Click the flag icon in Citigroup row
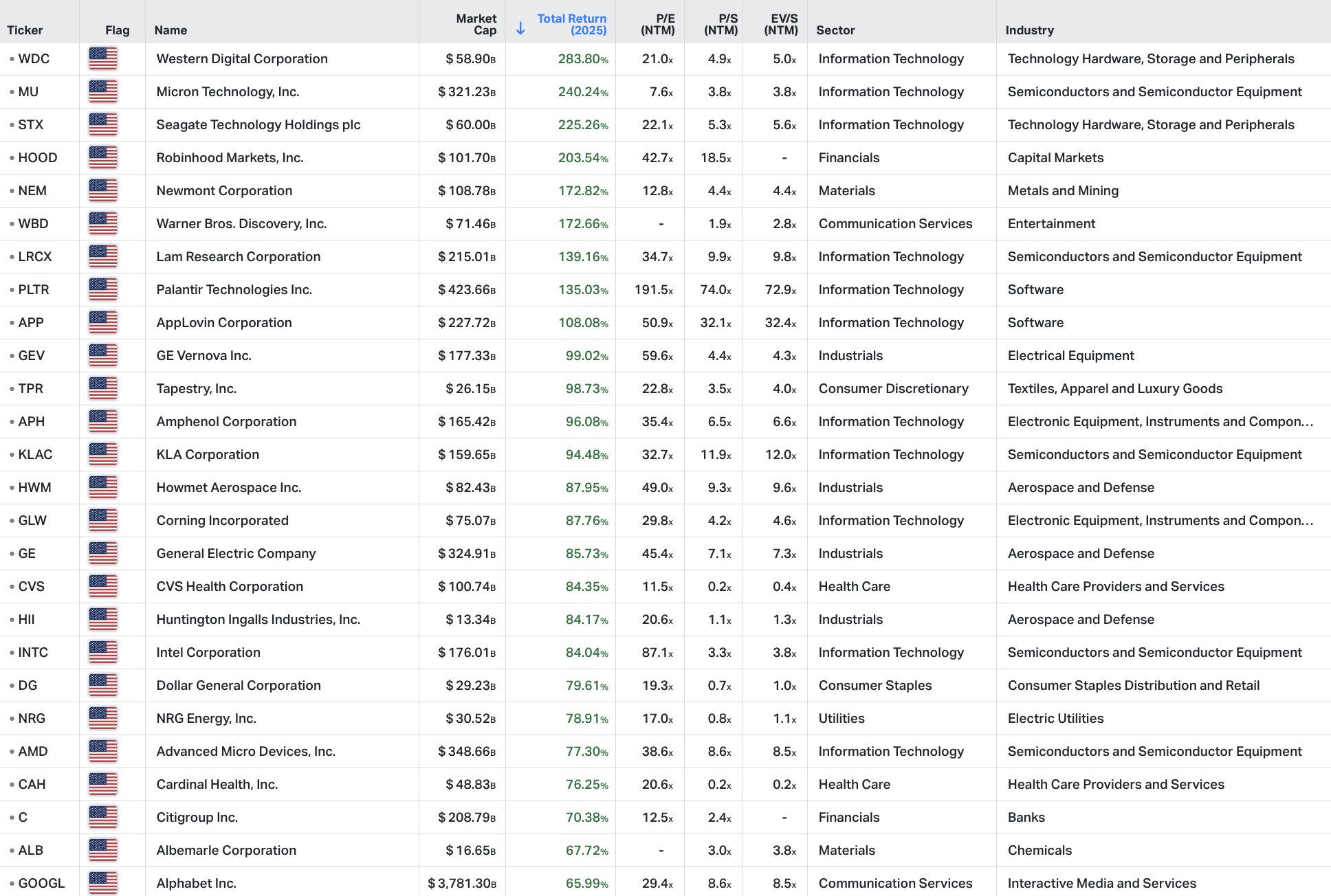 point(103,818)
